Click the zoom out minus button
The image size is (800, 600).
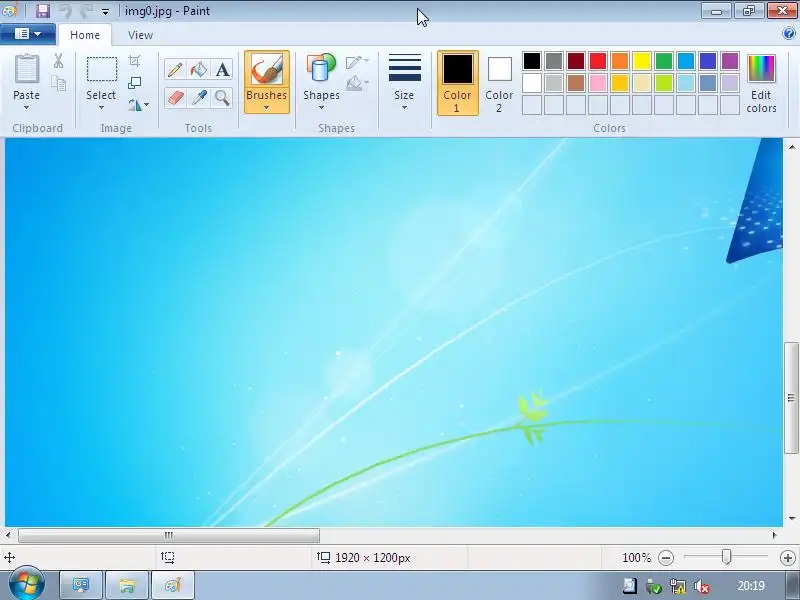click(x=666, y=558)
